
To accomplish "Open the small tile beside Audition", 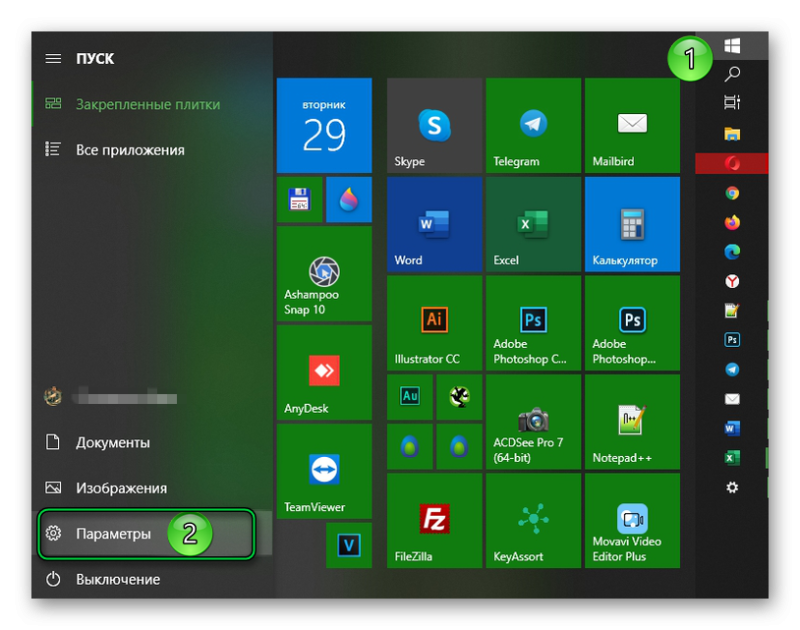I will [460, 397].
